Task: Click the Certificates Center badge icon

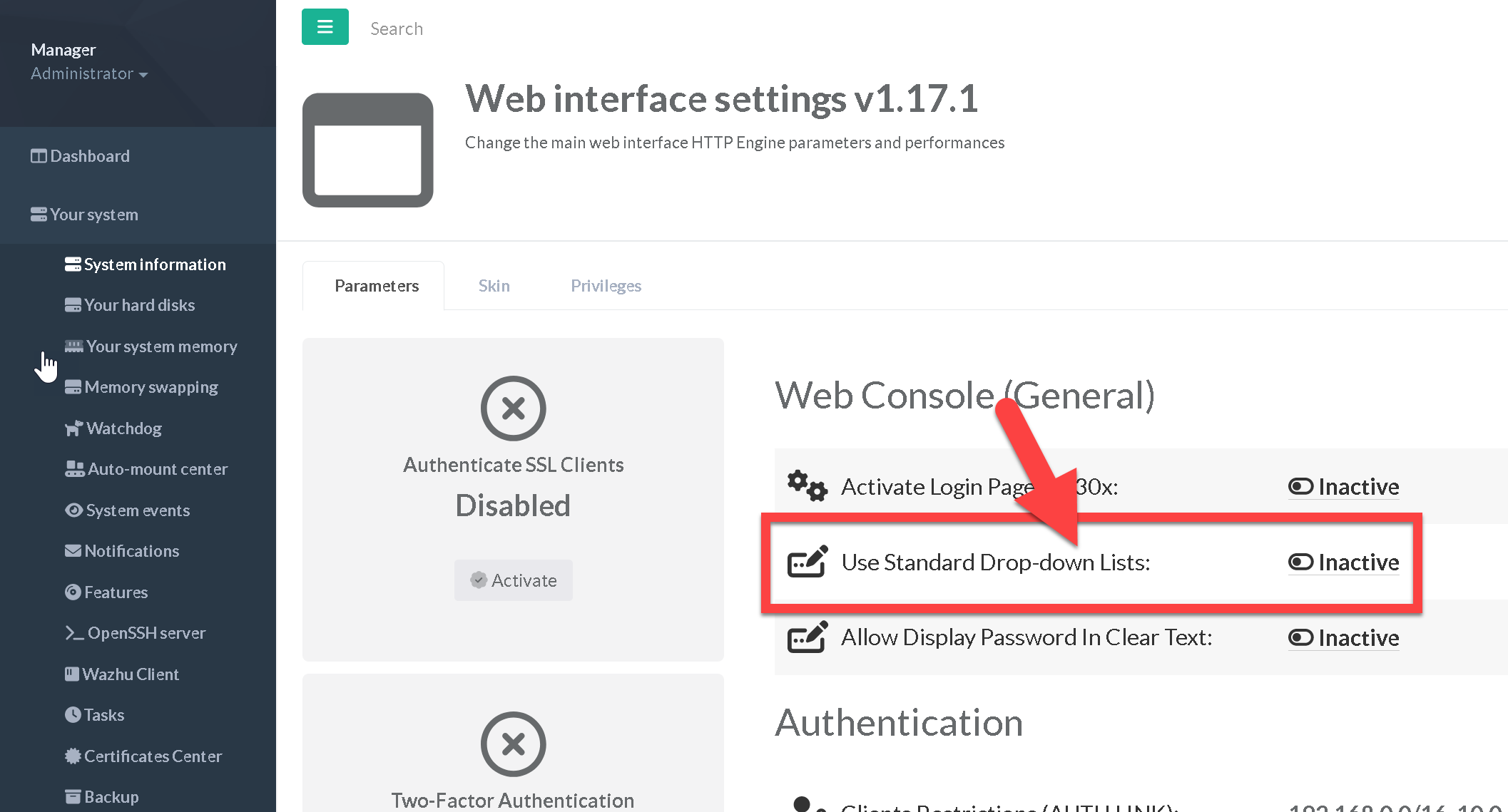Action: point(73,756)
